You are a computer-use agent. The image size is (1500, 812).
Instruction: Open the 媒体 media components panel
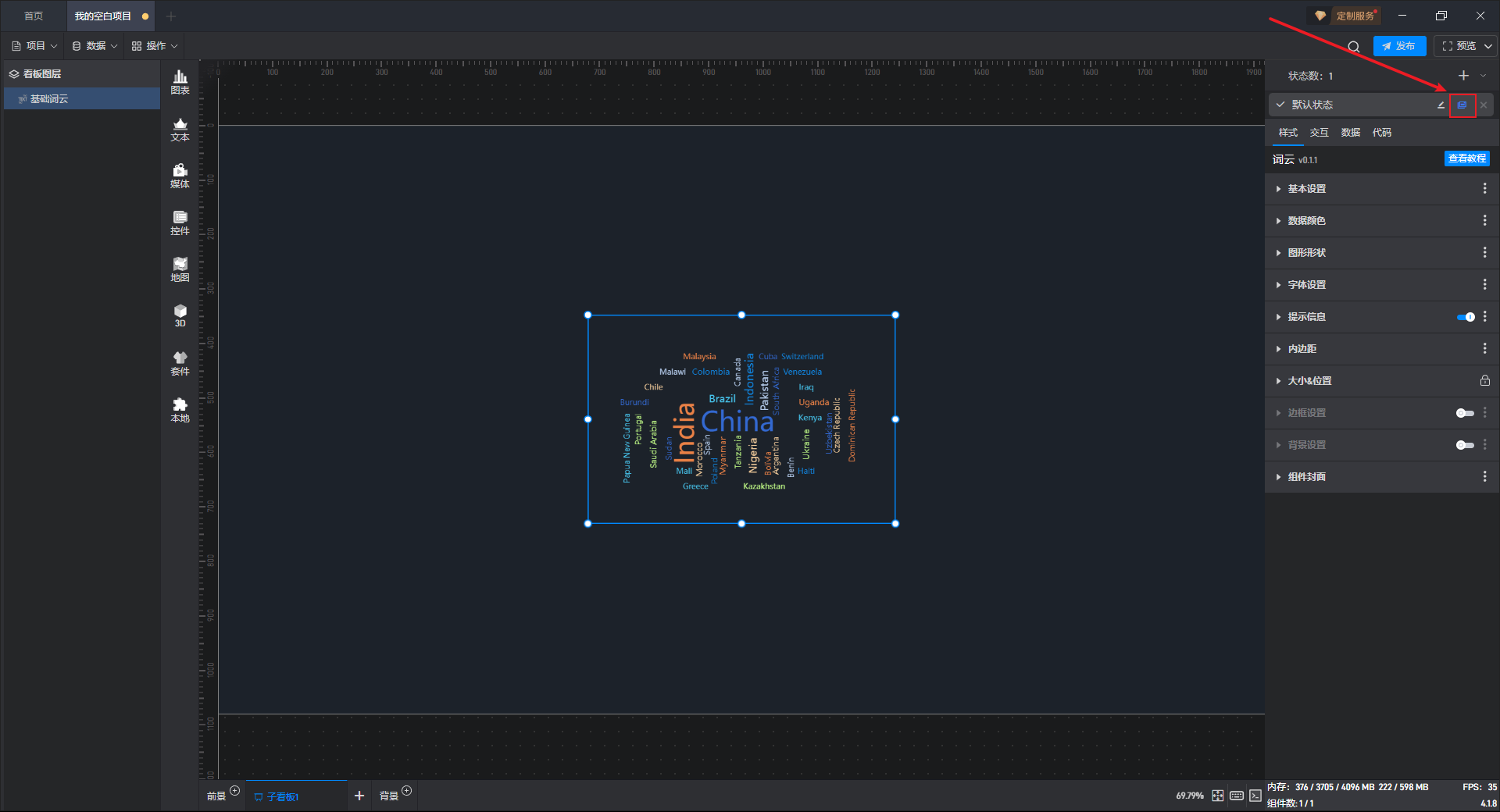coord(180,176)
